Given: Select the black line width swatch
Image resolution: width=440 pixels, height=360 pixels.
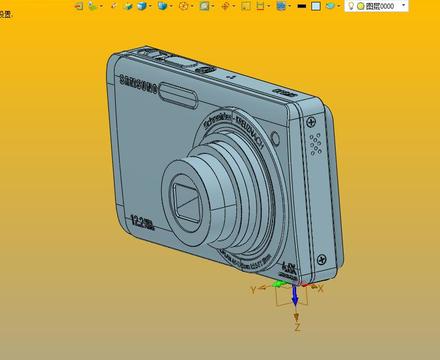Looking at the screenshot, I should click(301, 6).
